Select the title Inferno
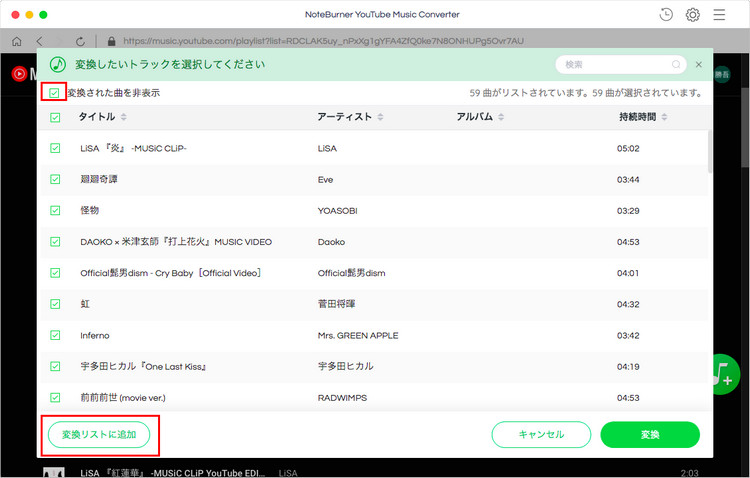This screenshot has width=750, height=478. (x=95, y=335)
